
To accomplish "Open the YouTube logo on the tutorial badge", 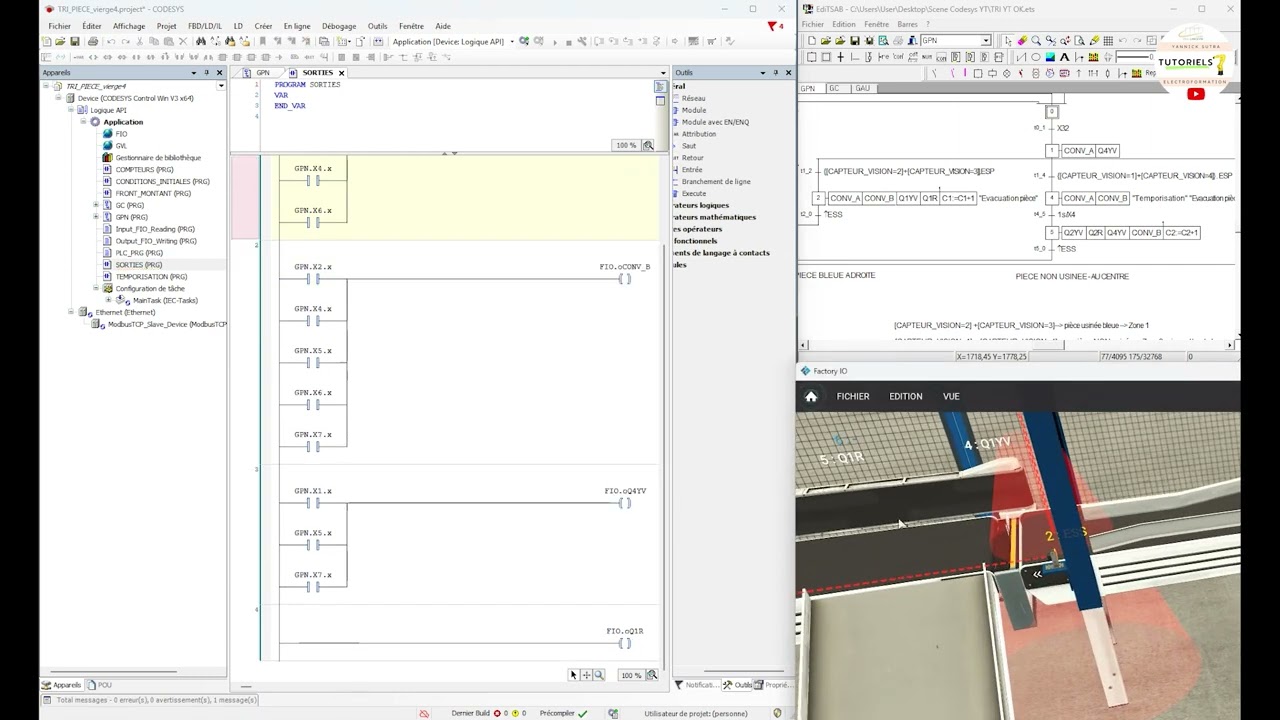I will [x=1195, y=94].
